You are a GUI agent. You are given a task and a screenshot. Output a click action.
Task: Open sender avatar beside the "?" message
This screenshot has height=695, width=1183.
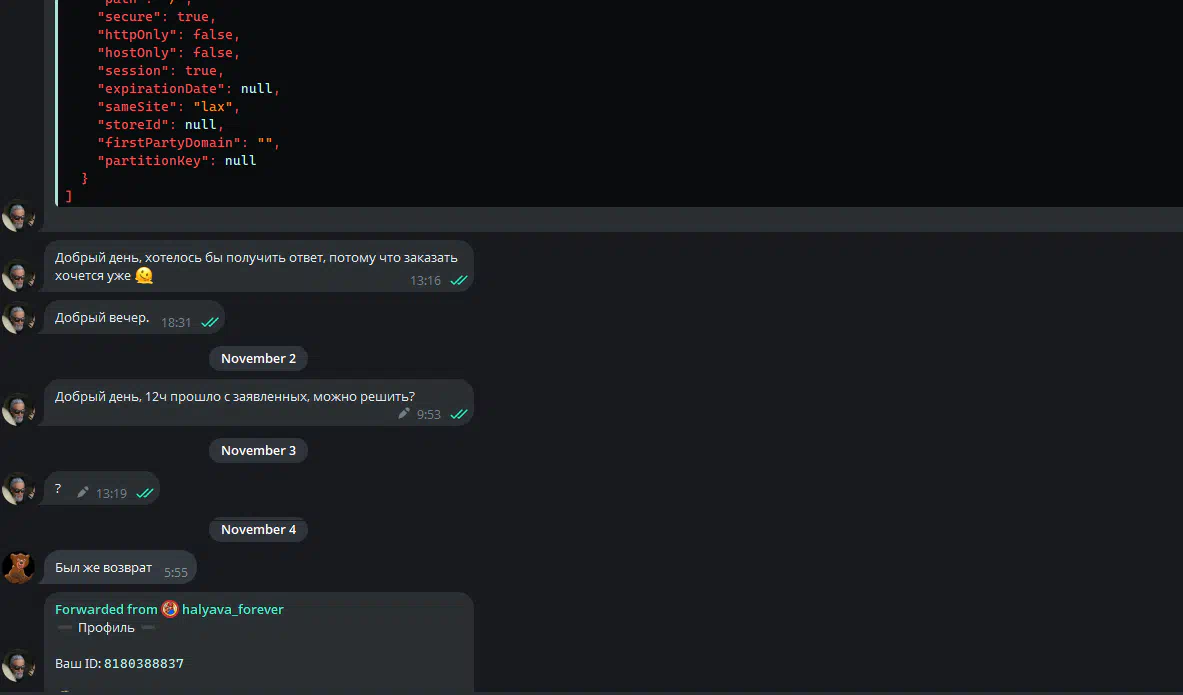coord(18,489)
